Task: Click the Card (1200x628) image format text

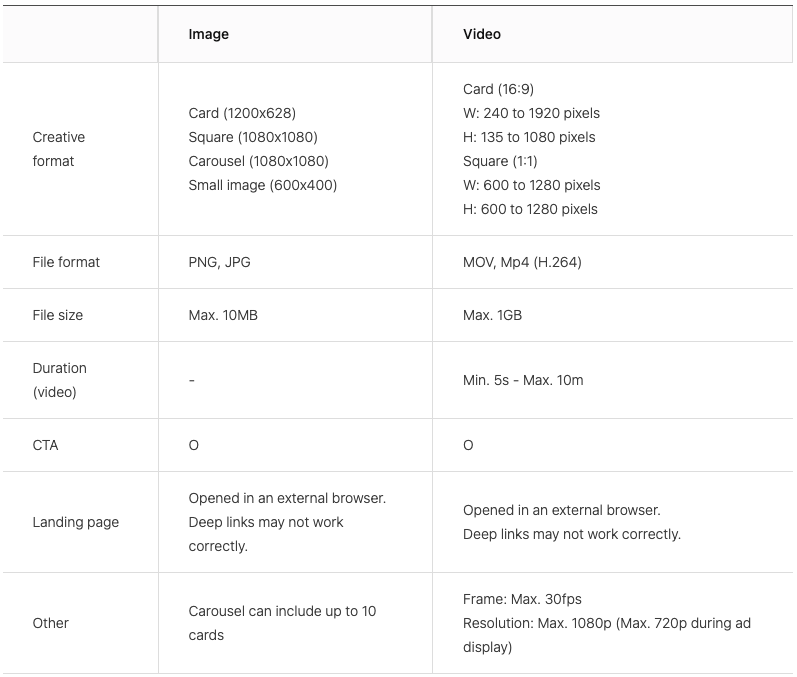Action: tap(242, 113)
